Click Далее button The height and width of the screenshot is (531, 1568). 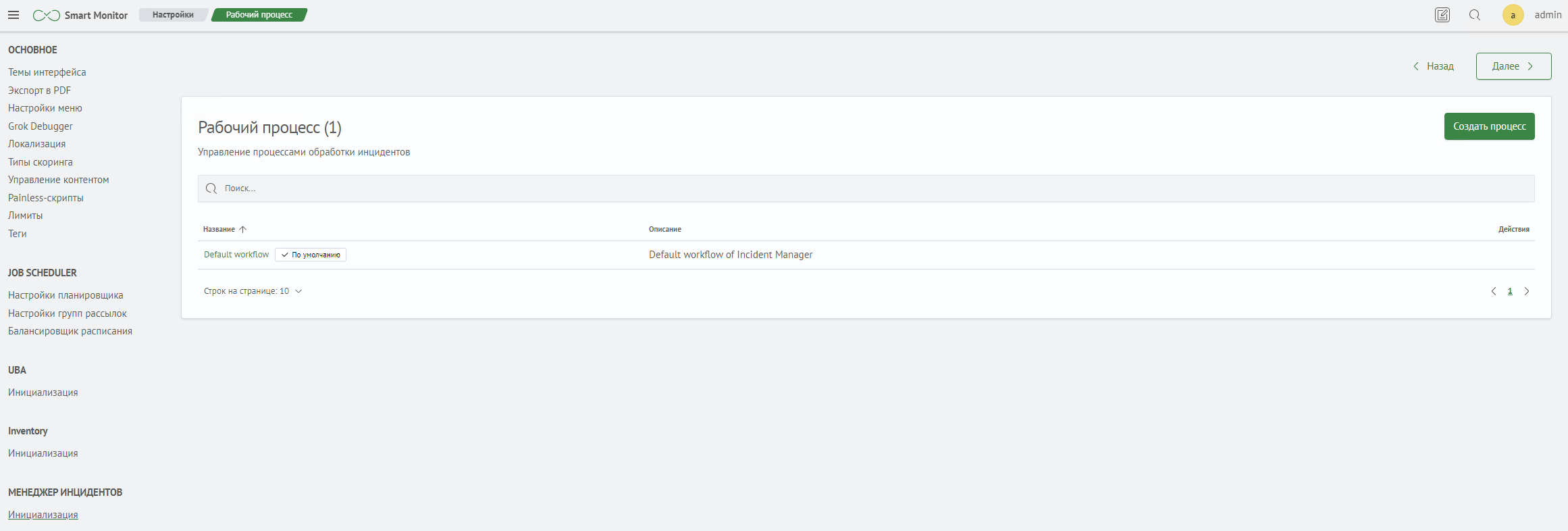click(1513, 66)
